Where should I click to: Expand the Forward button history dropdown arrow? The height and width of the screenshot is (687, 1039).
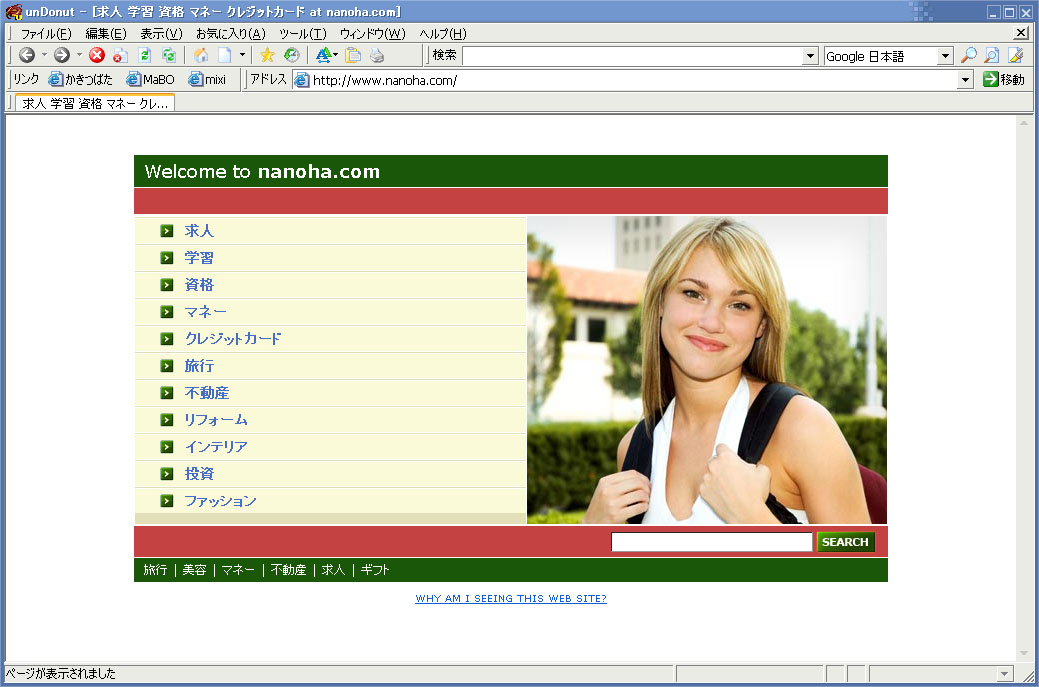(x=80, y=55)
